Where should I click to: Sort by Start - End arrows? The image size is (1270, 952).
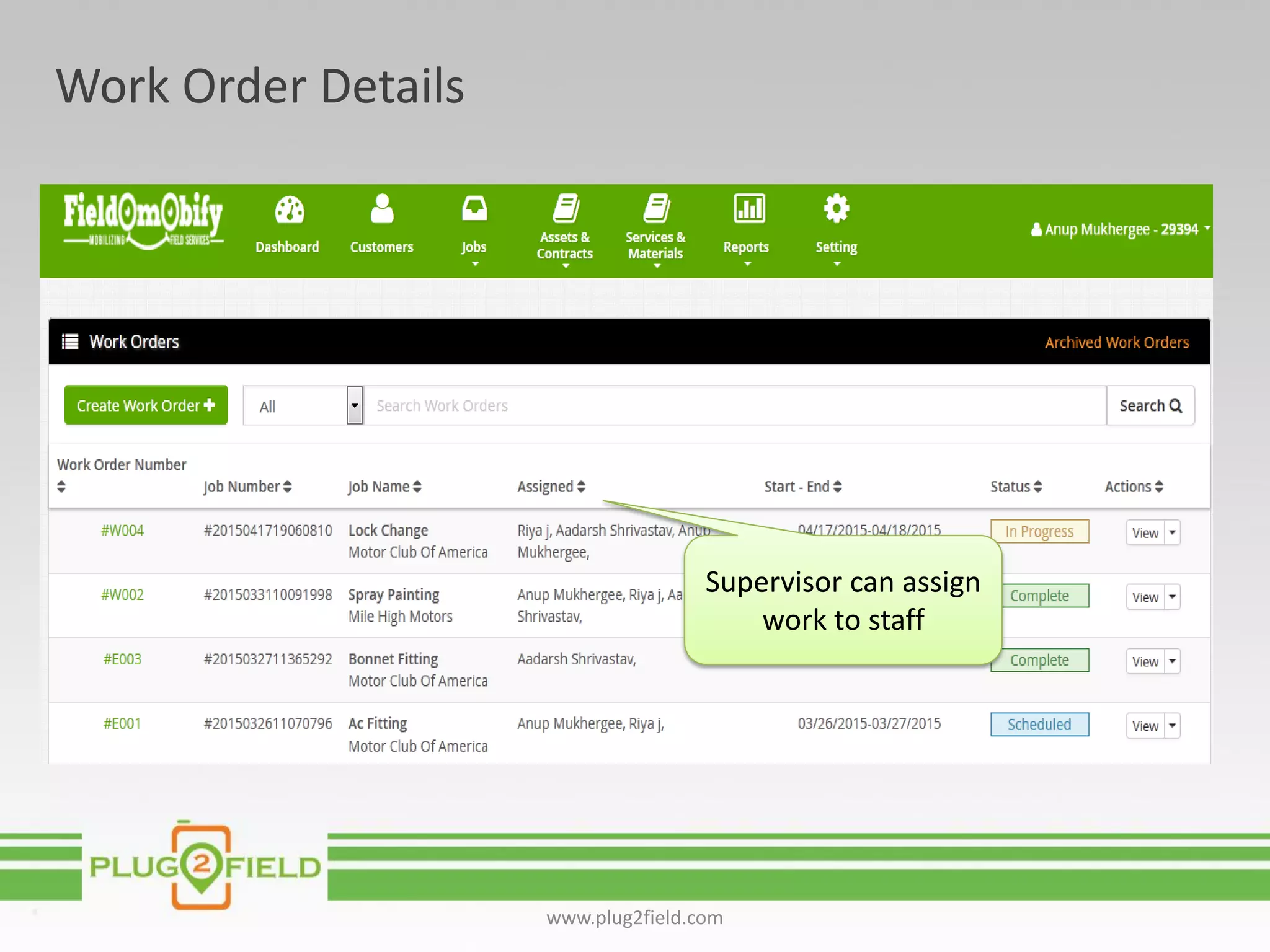tap(838, 487)
